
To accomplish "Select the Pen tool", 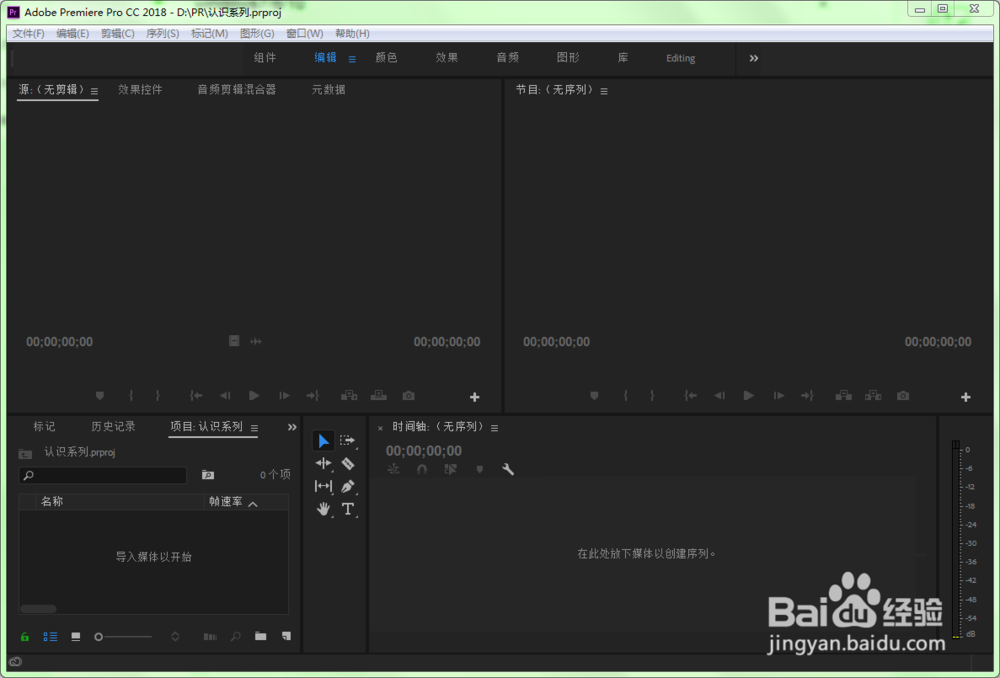I will 348,486.
